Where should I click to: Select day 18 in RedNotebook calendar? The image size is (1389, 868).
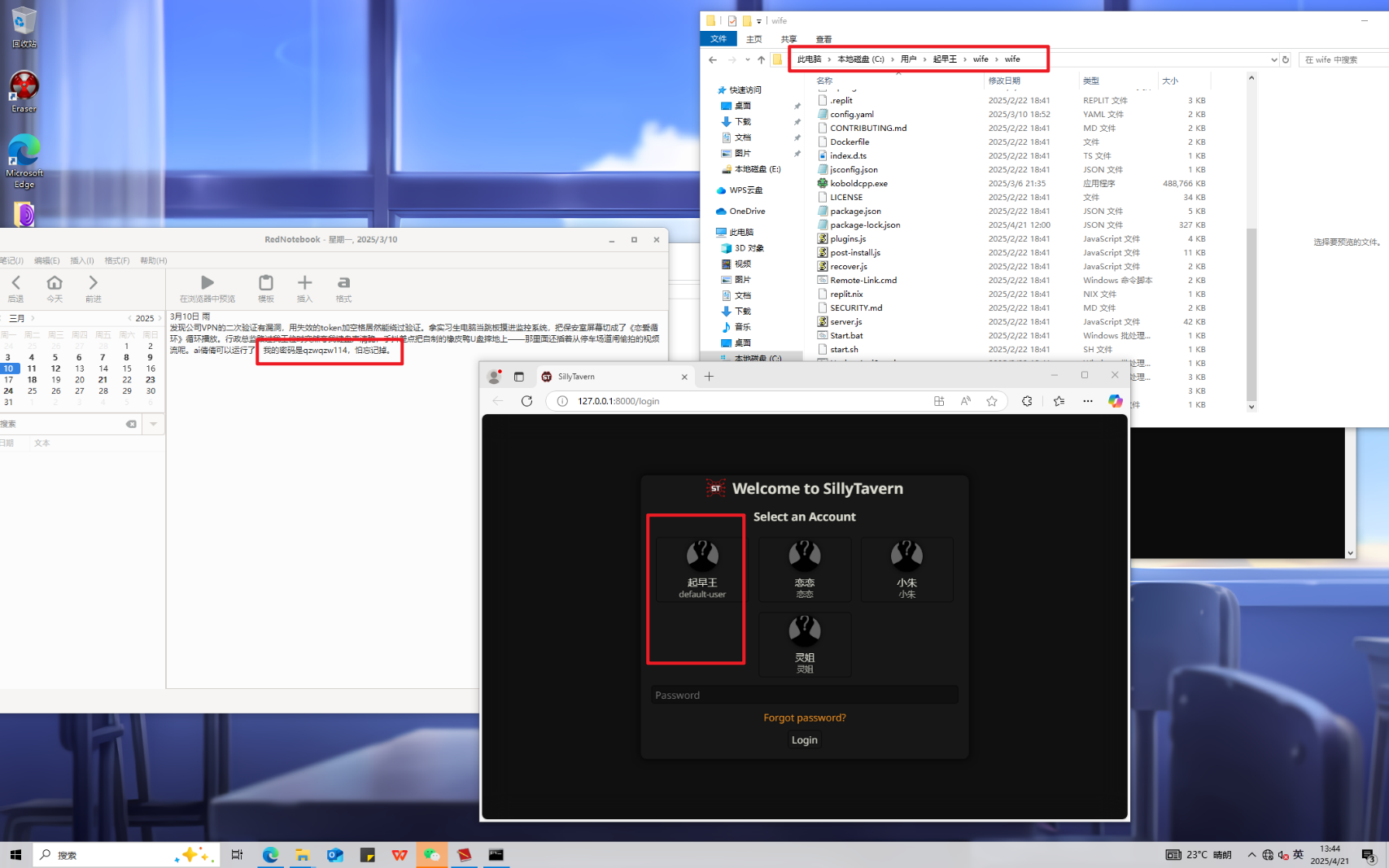tap(32, 380)
